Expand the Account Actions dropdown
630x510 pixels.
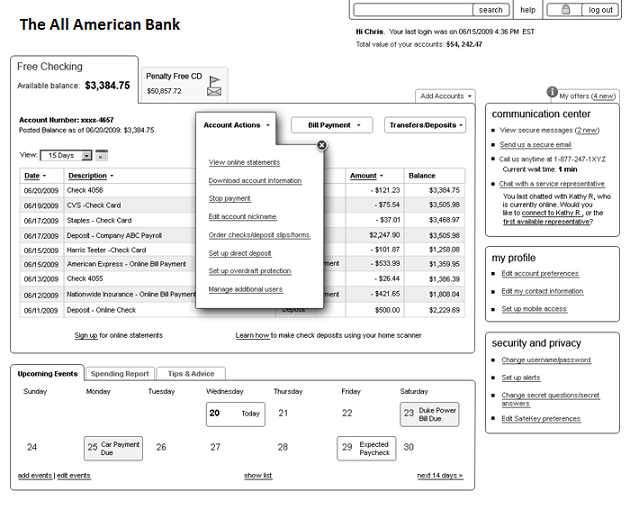[x=236, y=125]
